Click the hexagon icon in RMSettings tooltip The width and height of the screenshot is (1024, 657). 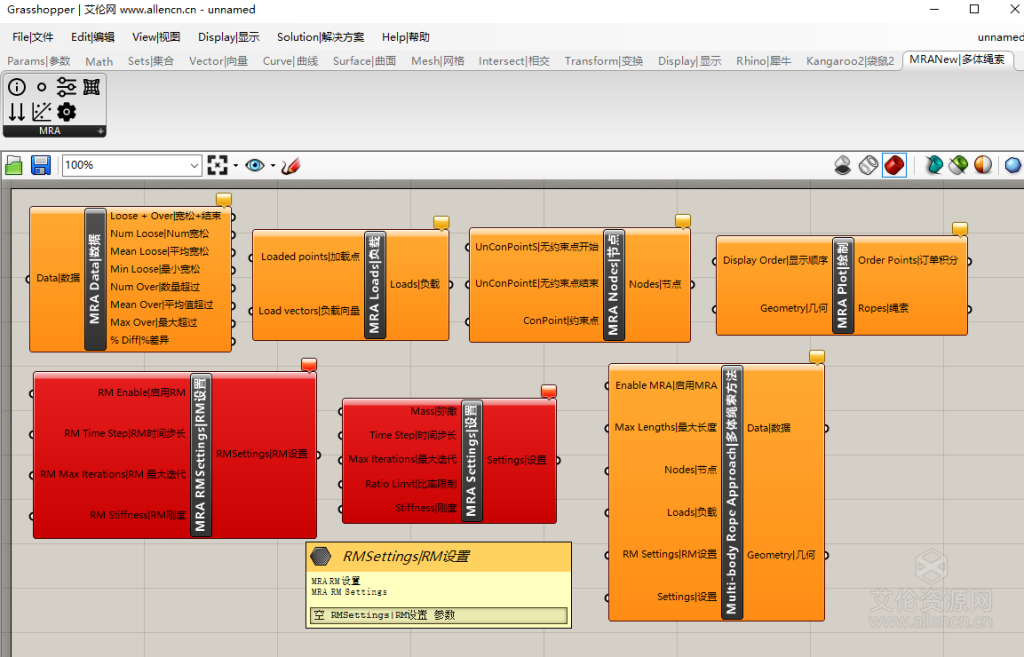click(321, 556)
